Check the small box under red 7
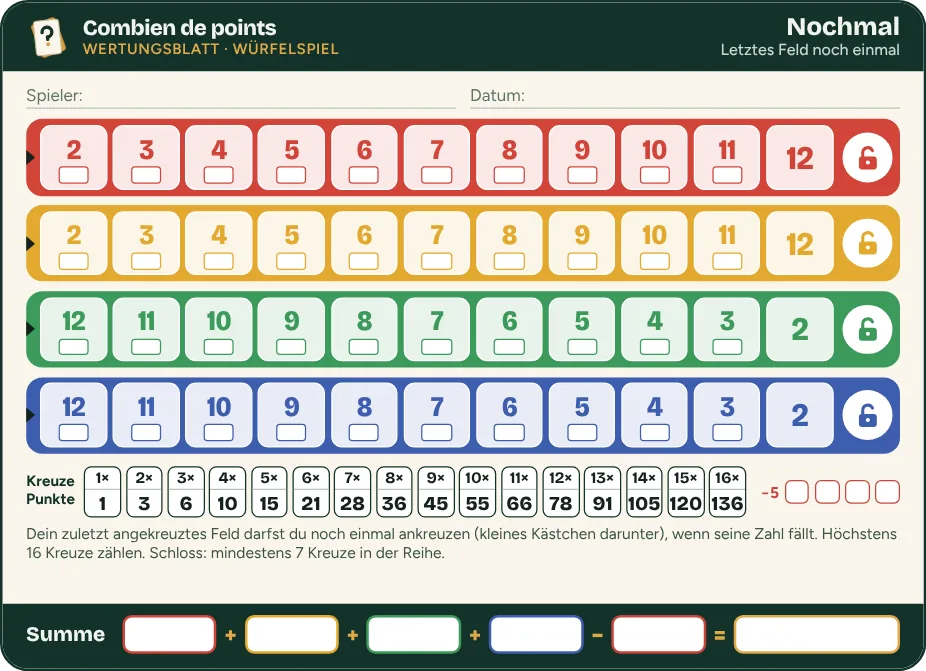 436,175
